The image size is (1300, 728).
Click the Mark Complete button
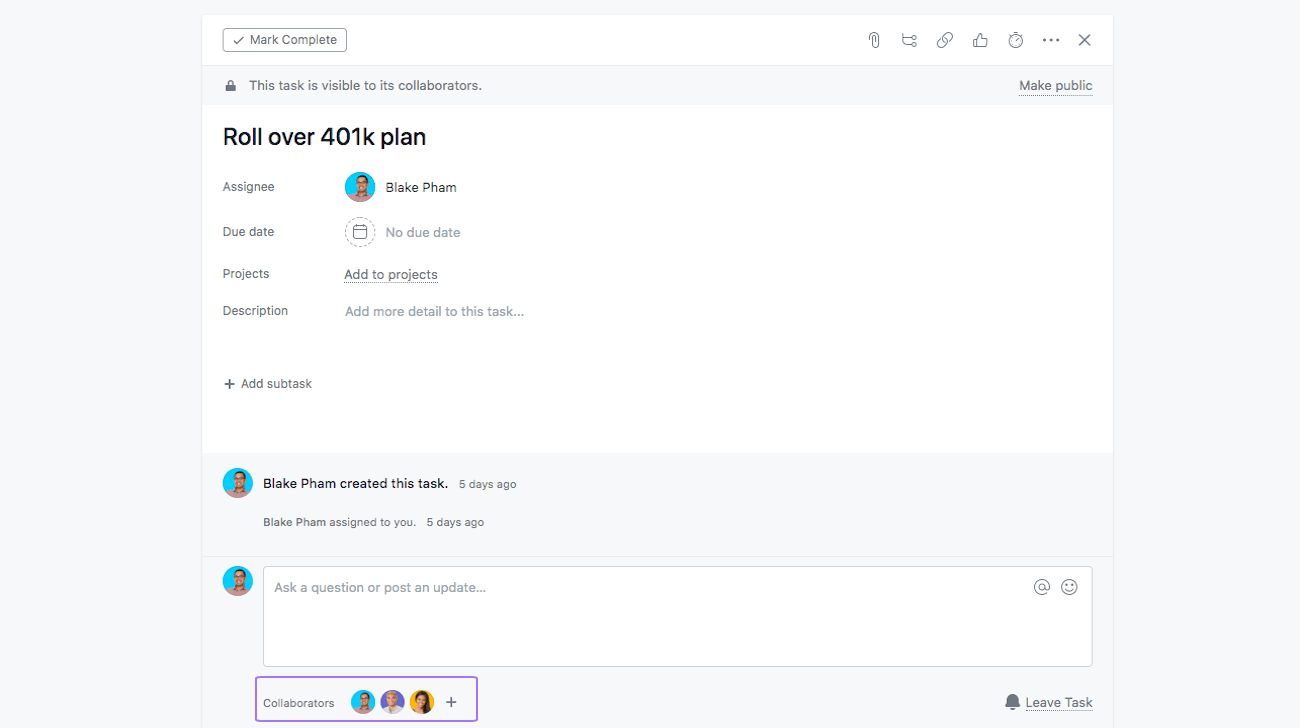285,40
